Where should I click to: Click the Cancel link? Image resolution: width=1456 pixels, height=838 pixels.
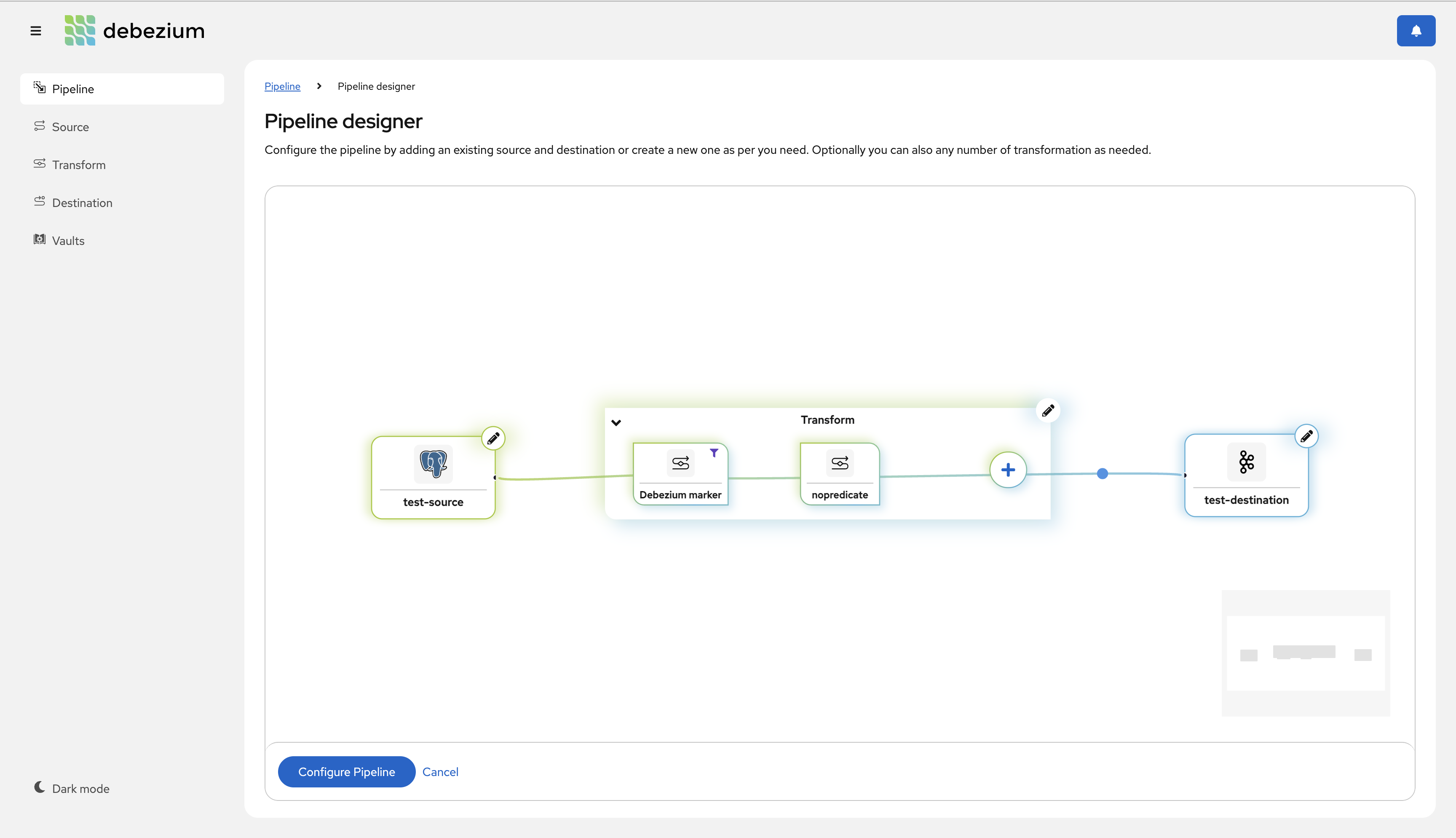[440, 772]
